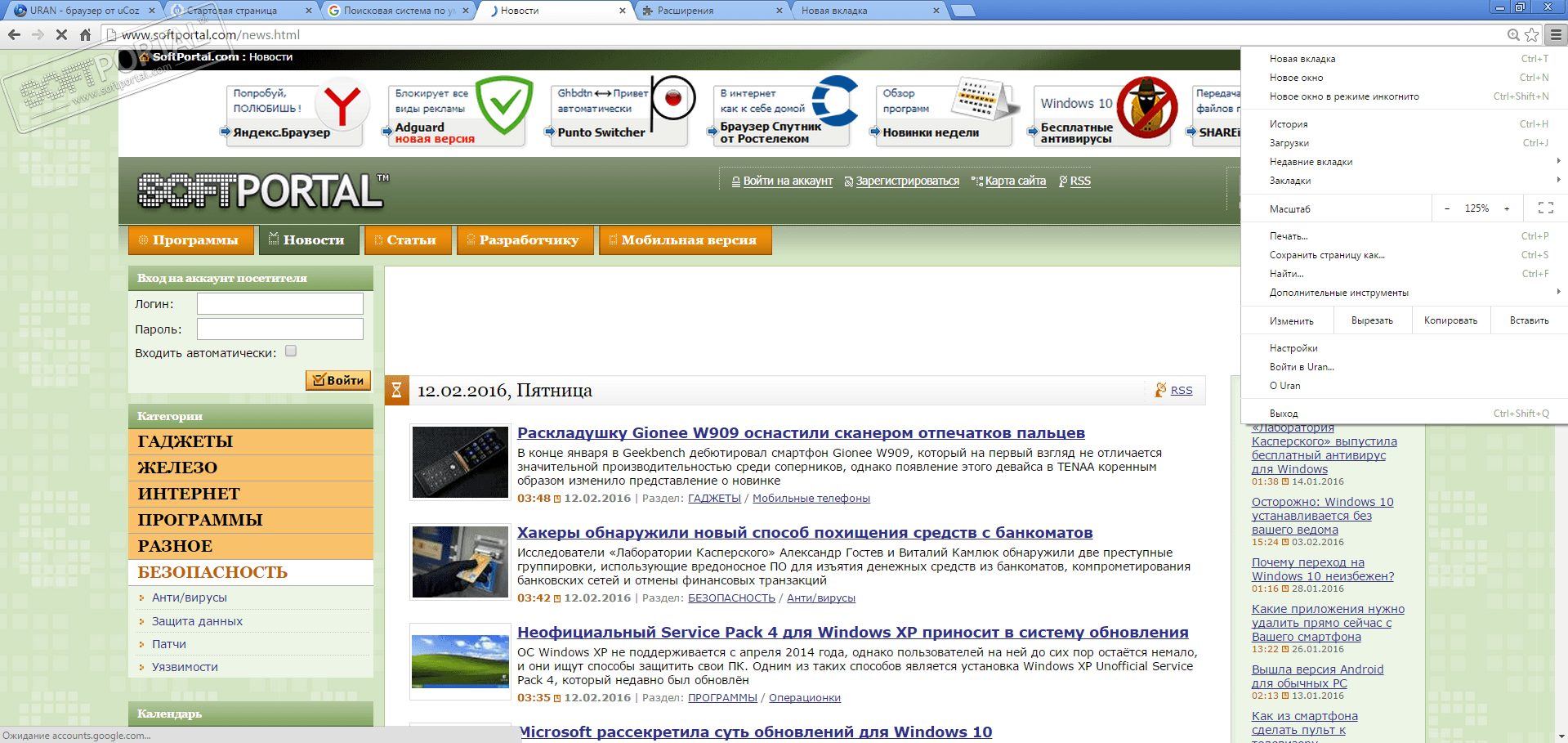Click the green Adguard shield icon
The image size is (1568, 743).
[504, 105]
